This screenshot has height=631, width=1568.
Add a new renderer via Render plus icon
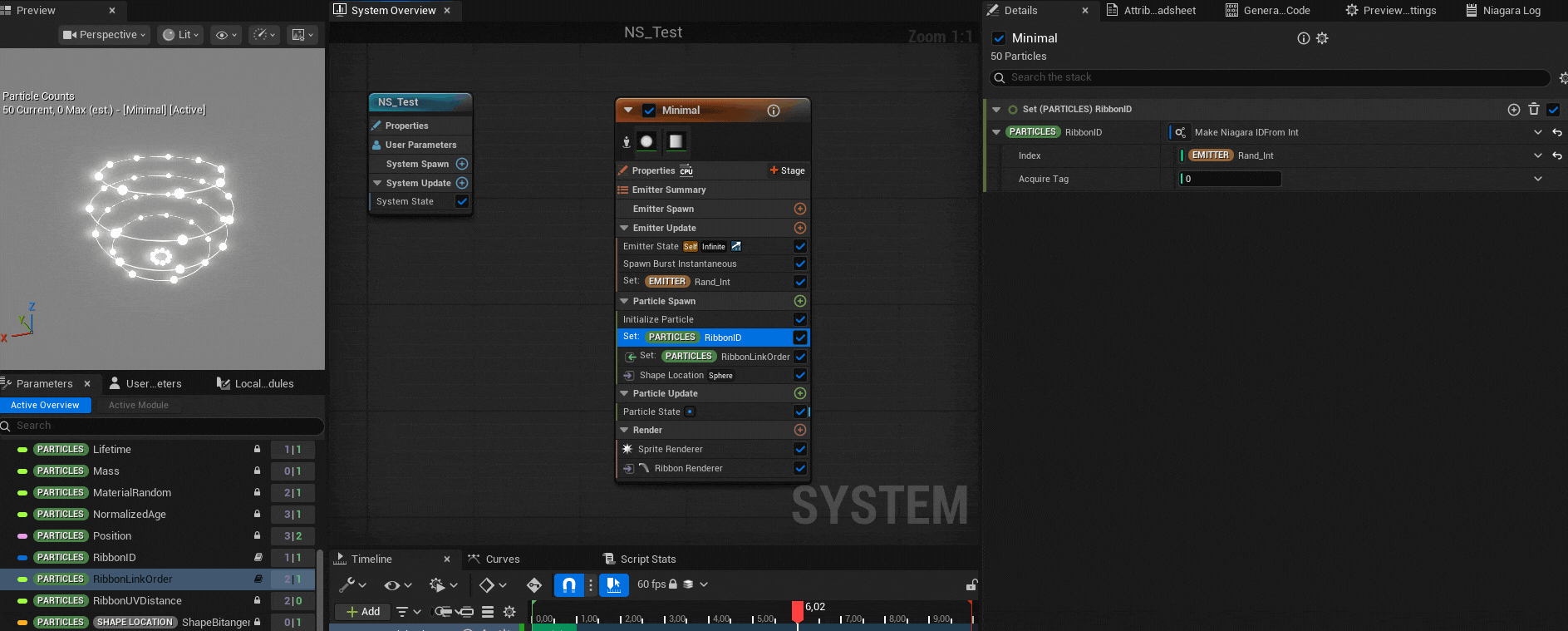799,430
